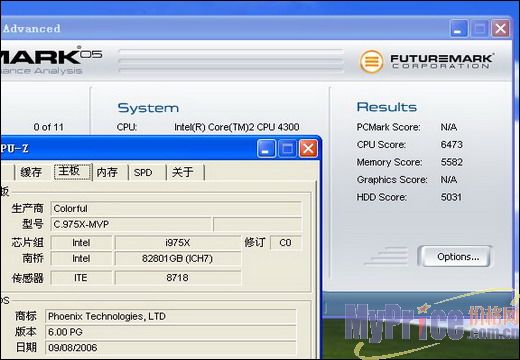Click the Graphics Score label
The height and width of the screenshot is (360, 520).
[392, 180]
